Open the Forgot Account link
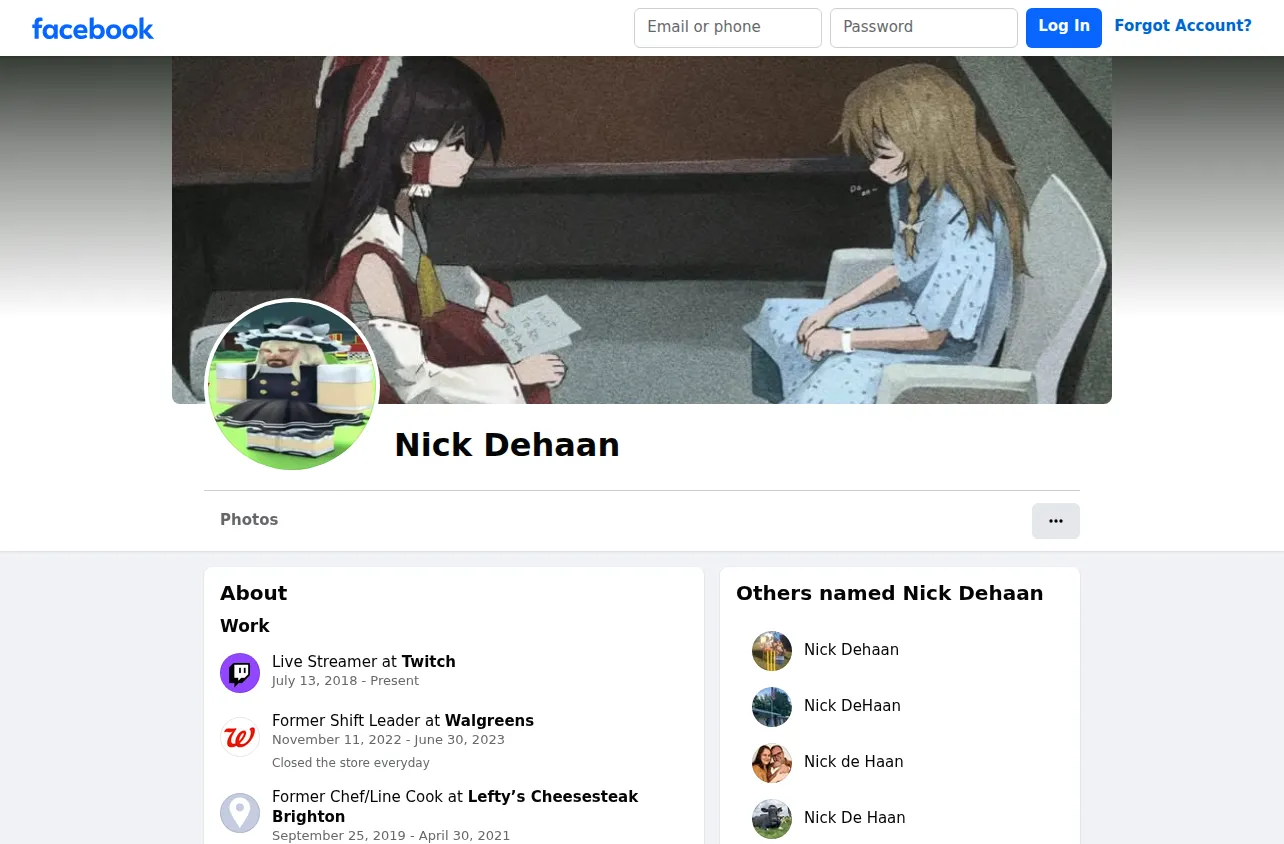The height and width of the screenshot is (844, 1284). (x=1183, y=26)
